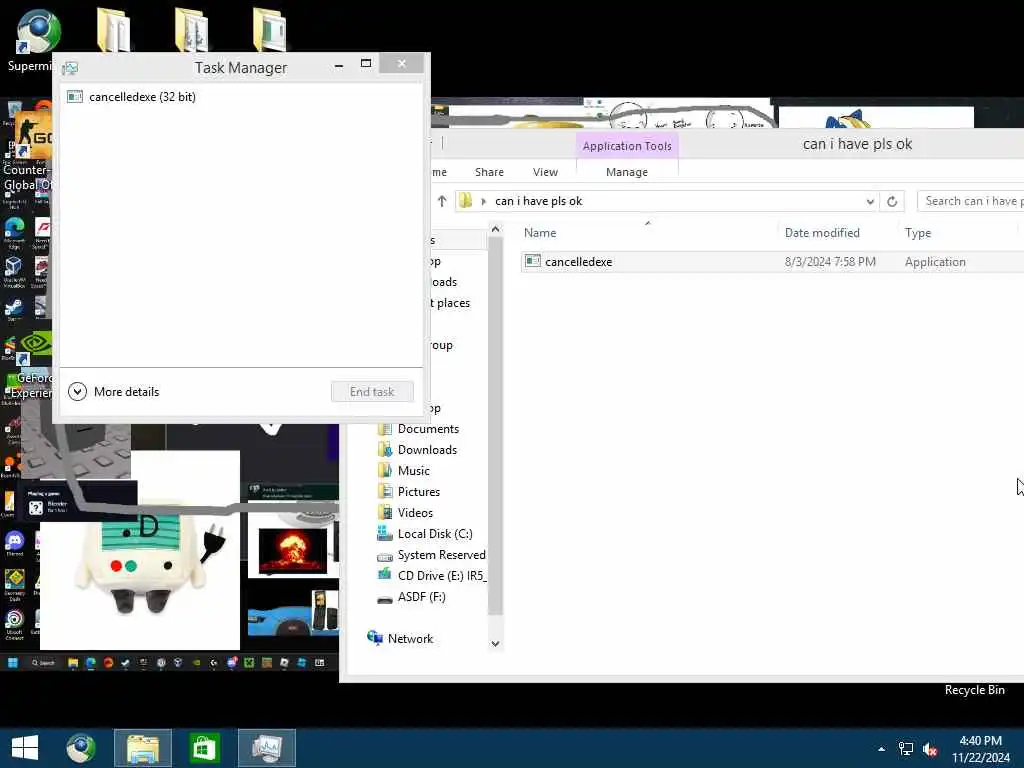Switch to File Explorer on taskbar

[143, 748]
